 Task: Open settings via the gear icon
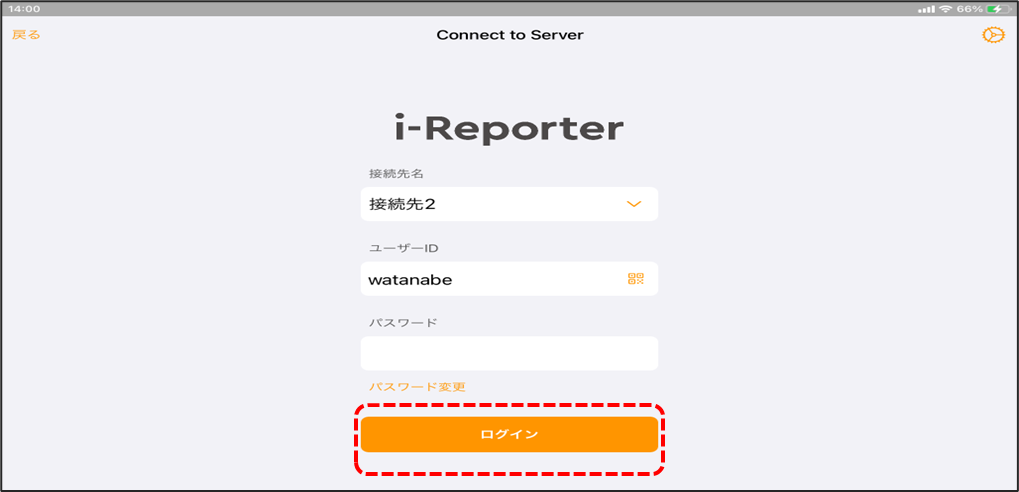[x=992, y=35]
